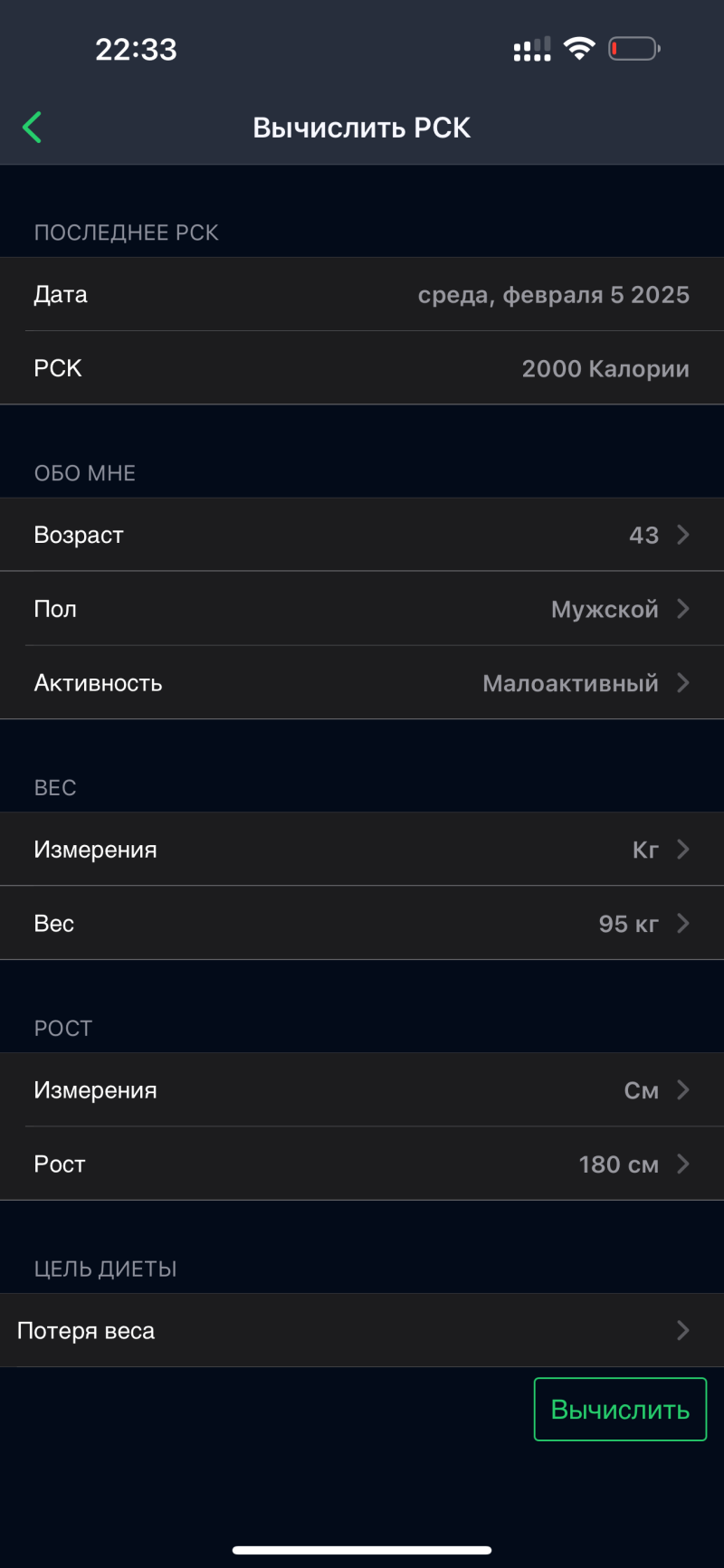
Task: Edit the 180 см height value
Action: pyautogui.click(x=619, y=1164)
